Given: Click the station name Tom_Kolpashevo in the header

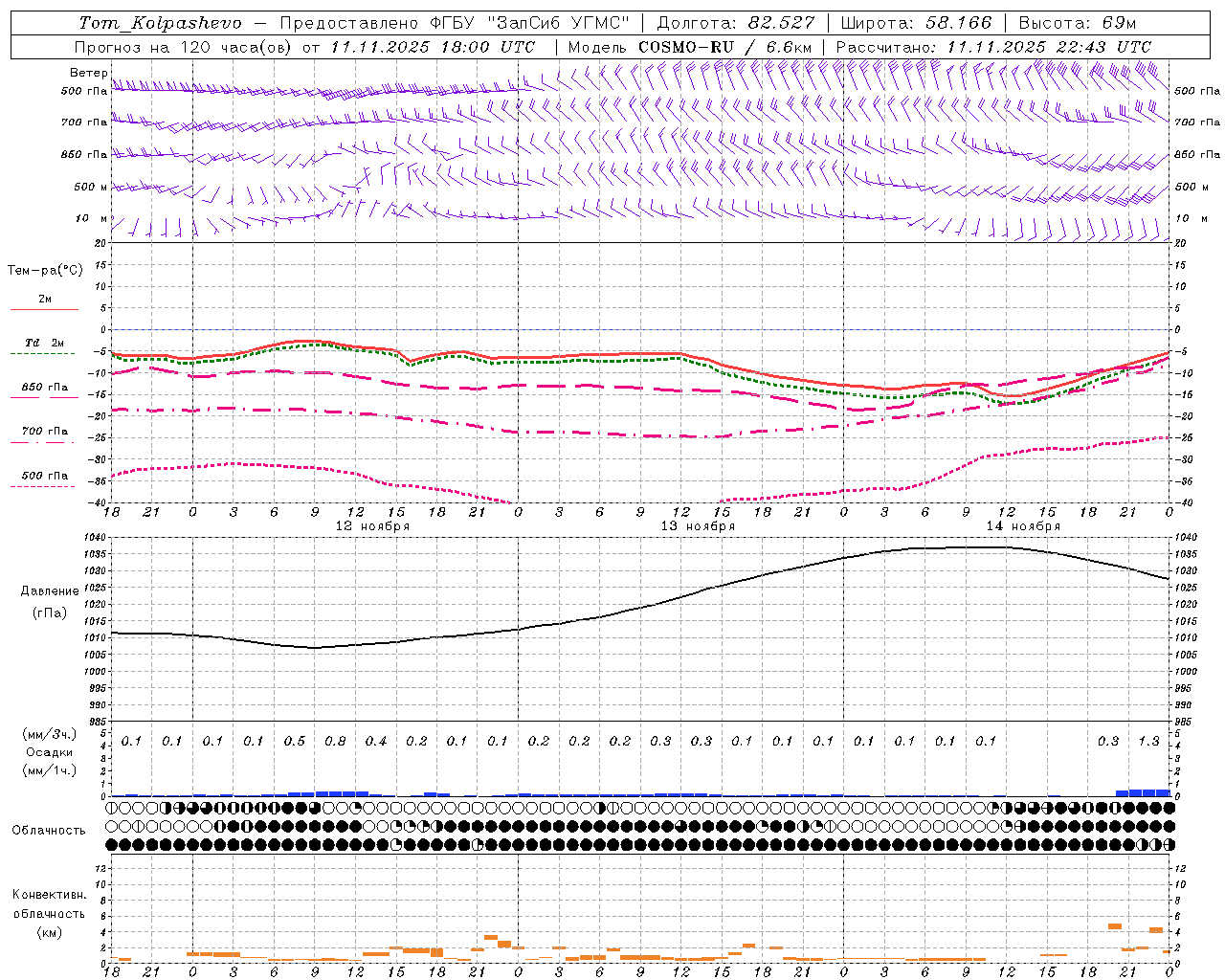Looking at the screenshot, I should click(160, 23).
